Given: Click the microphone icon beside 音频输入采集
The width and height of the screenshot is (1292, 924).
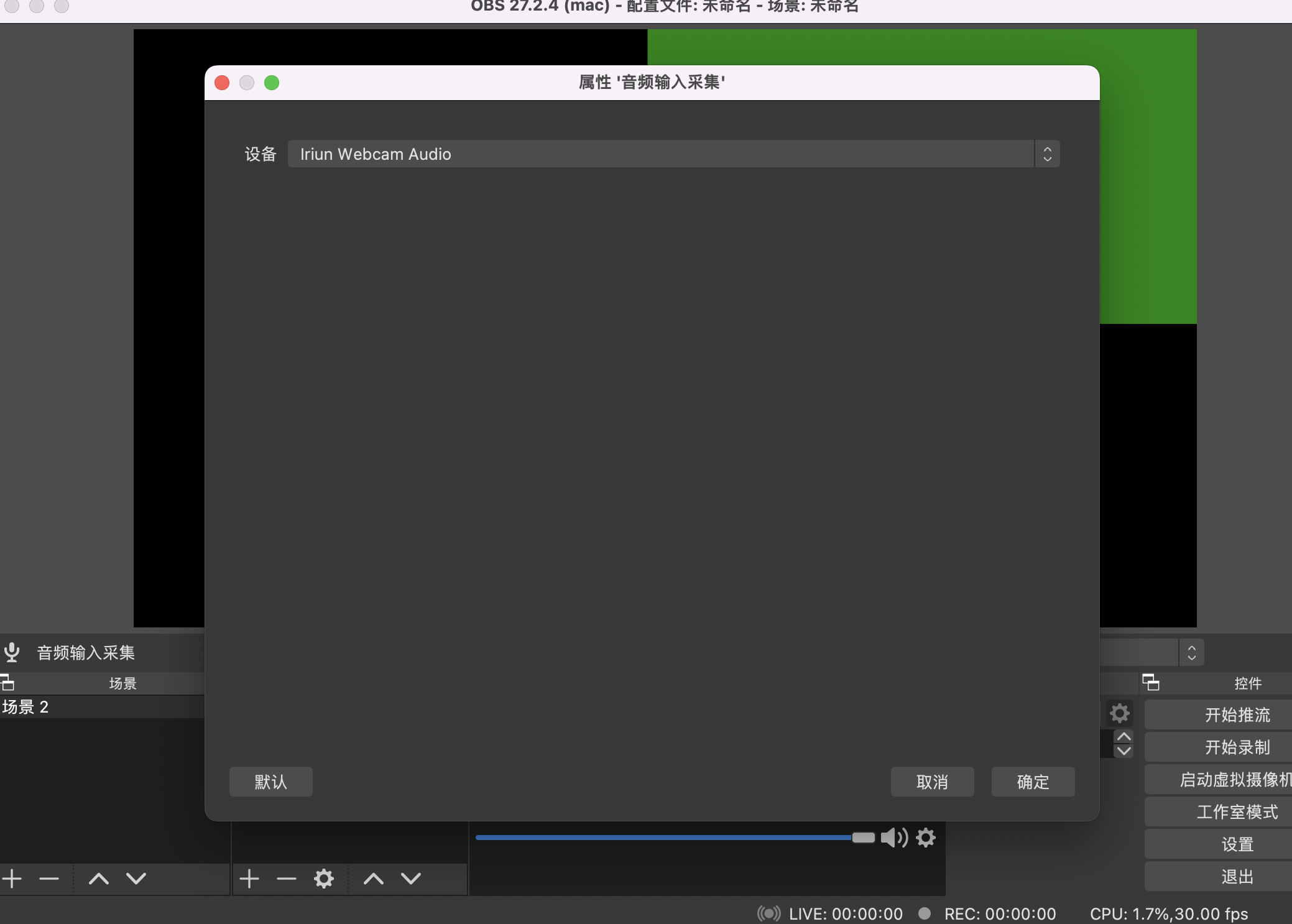Looking at the screenshot, I should (x=12, y=652).
